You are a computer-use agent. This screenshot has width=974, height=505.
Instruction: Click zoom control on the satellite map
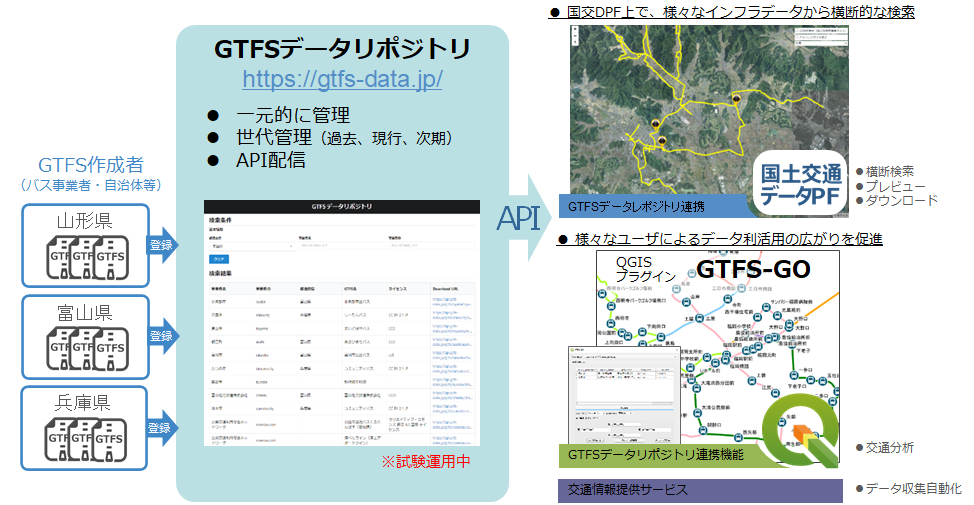tap(575, 35)
